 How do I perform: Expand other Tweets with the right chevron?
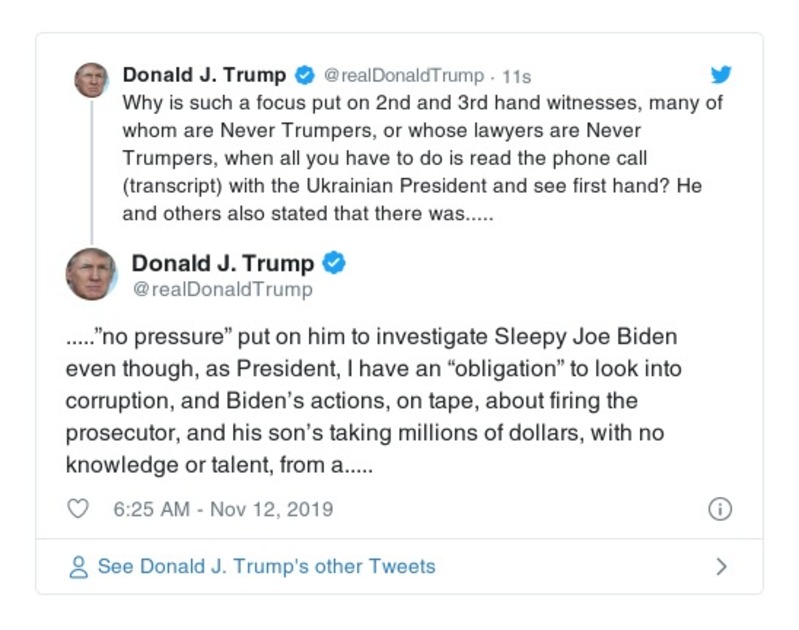722,567
